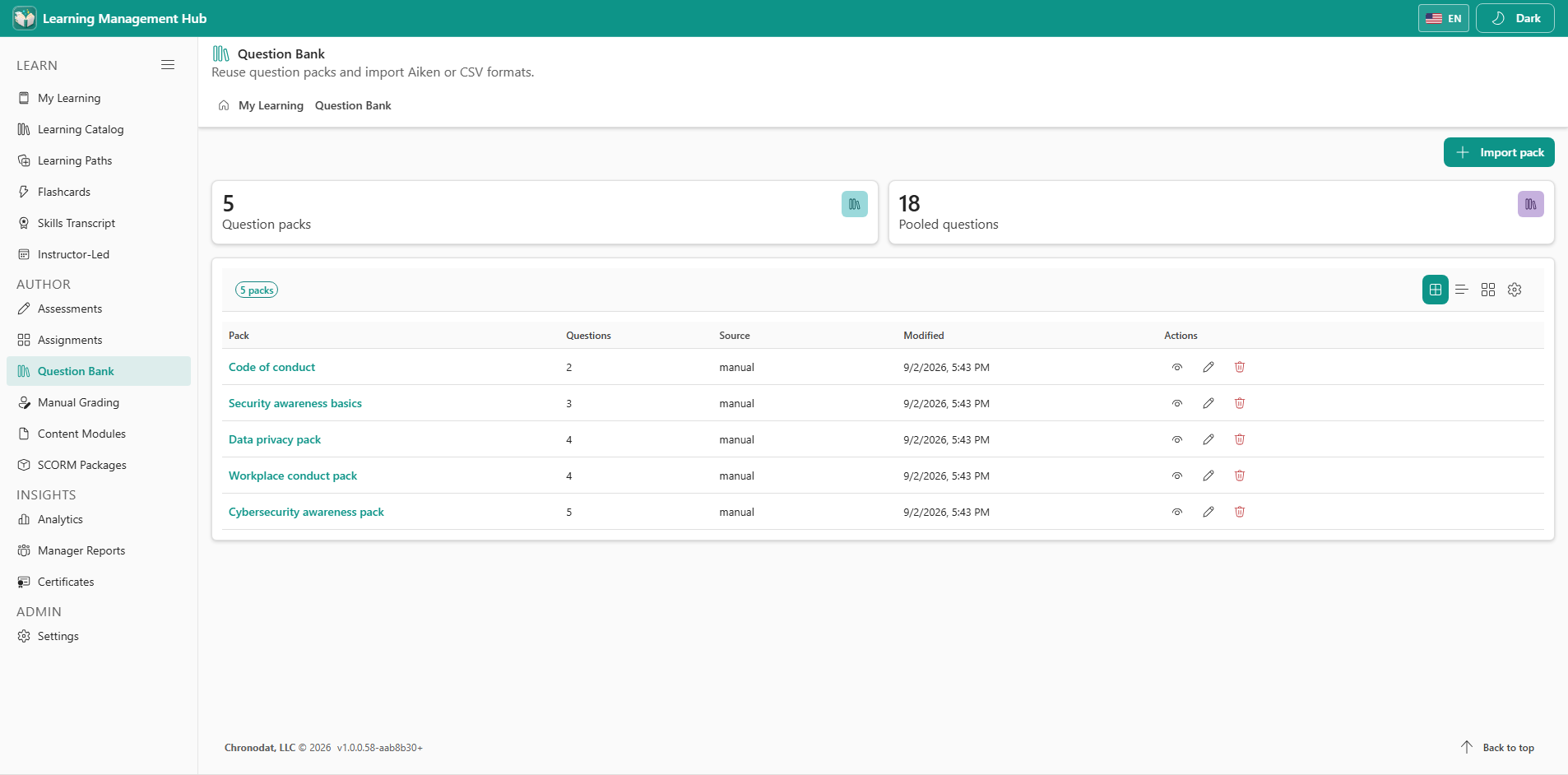
Task: Open SCORM Packages in sidebar
Action: click(99, 465)
